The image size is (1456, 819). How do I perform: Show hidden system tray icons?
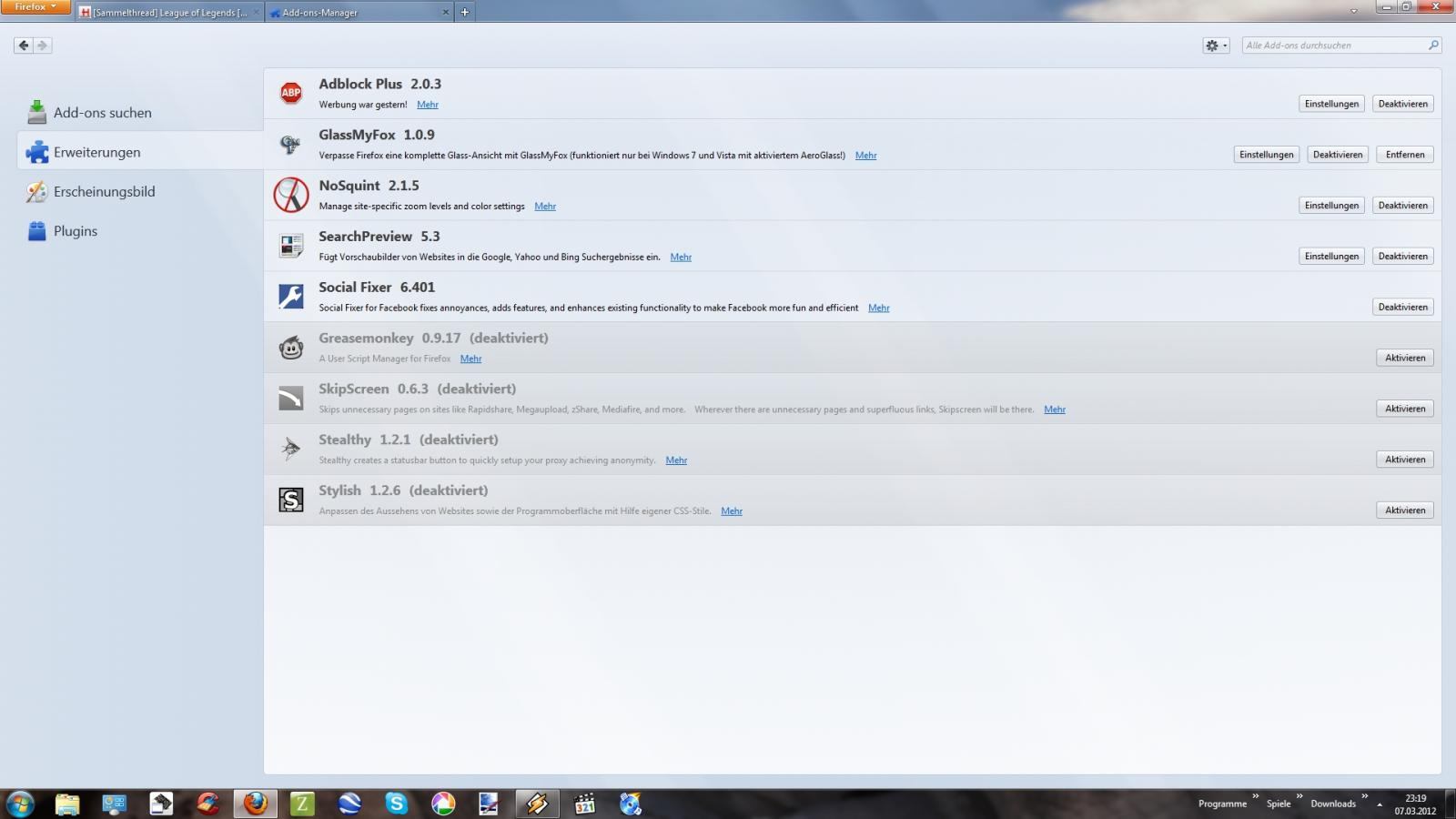tap(1380, 804)
